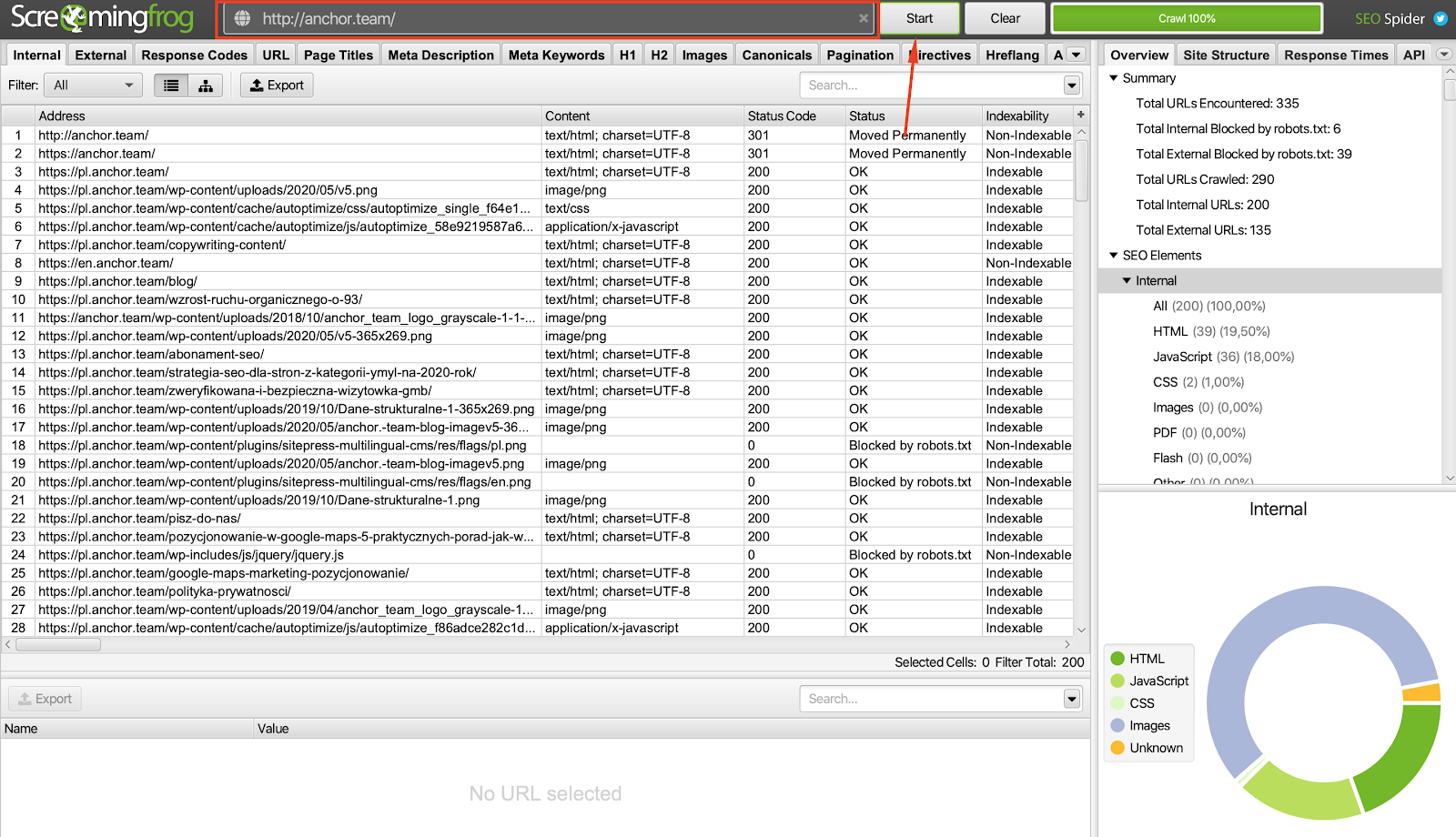Click the Images legend color dot

tap(1117, 726)
